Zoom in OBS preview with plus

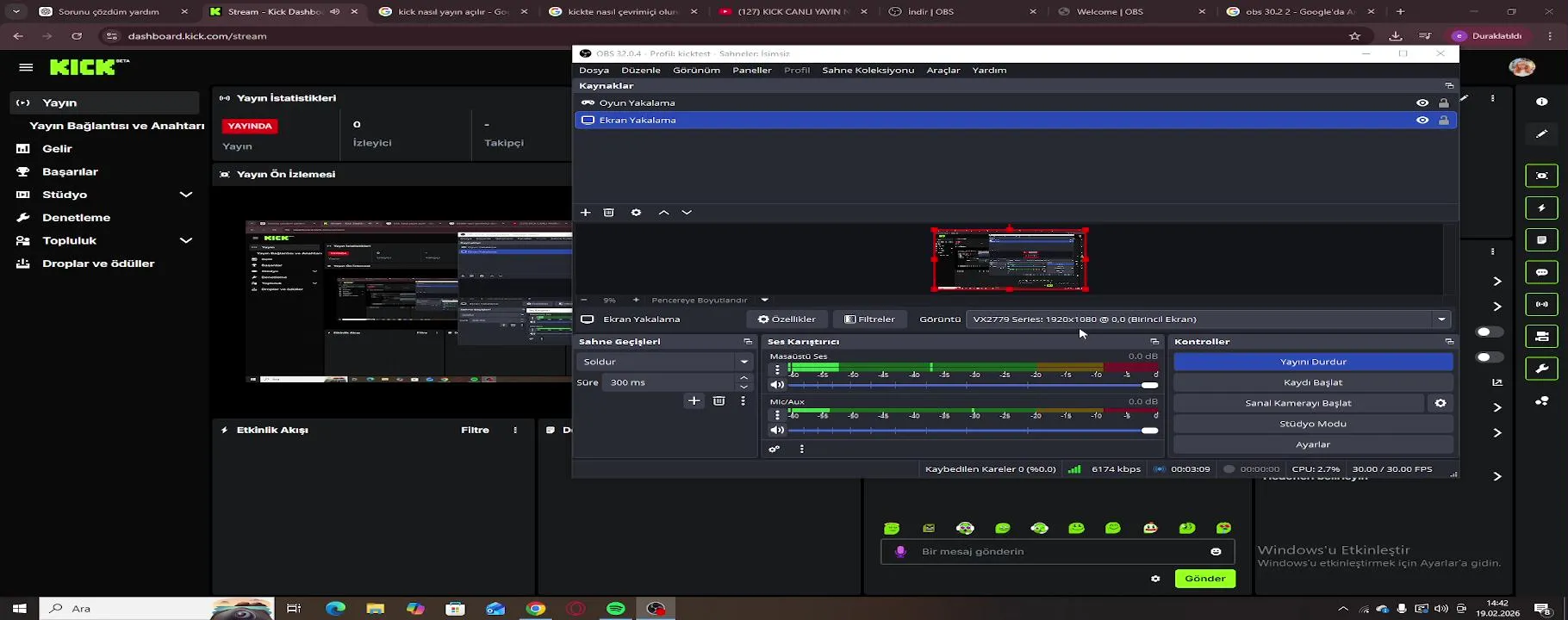click(636, 300)
